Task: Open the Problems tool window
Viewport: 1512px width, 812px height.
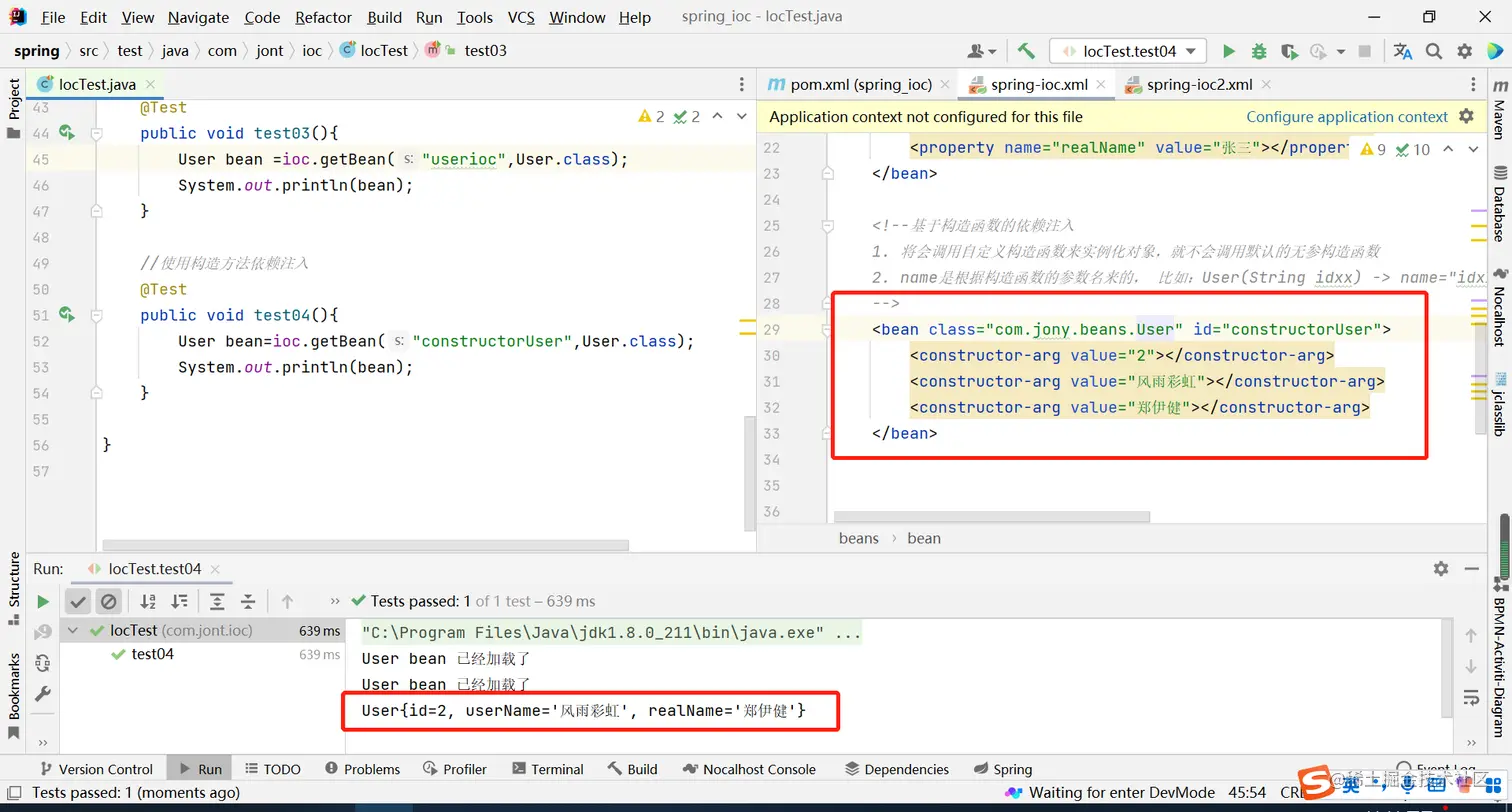Action: (362, 769)
